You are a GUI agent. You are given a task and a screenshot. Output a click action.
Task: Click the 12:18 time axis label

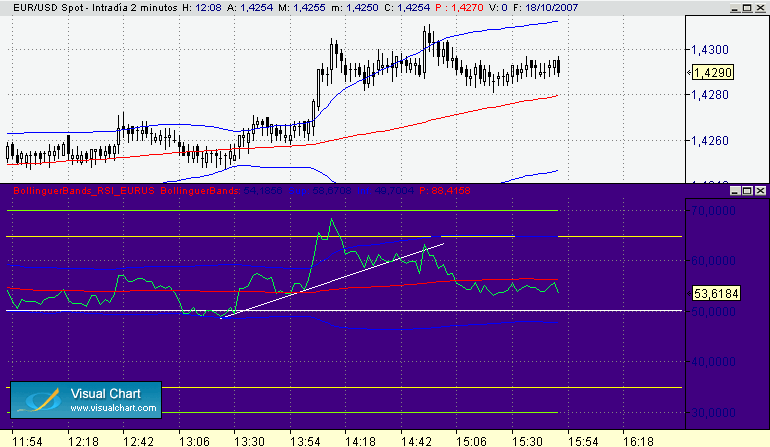[83, 441]
